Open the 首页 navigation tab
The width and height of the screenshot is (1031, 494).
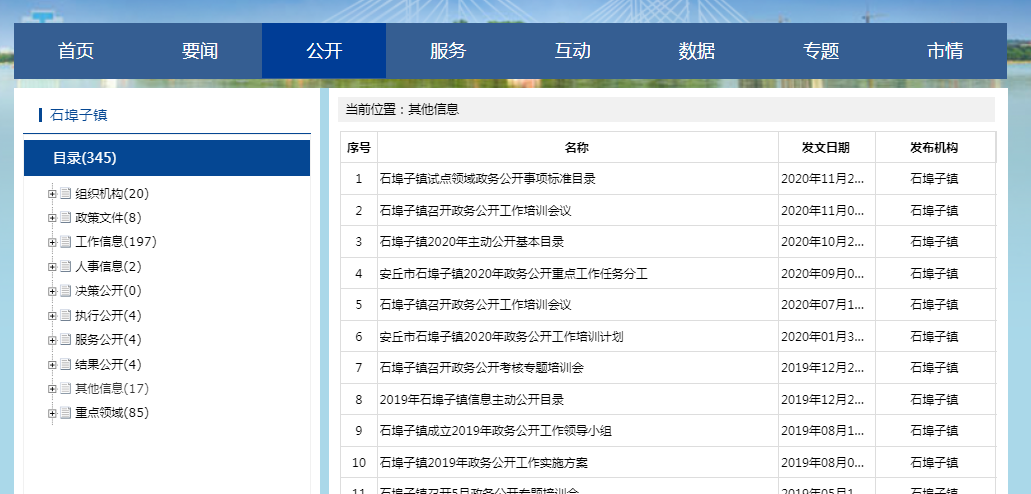tap(76, 51)
